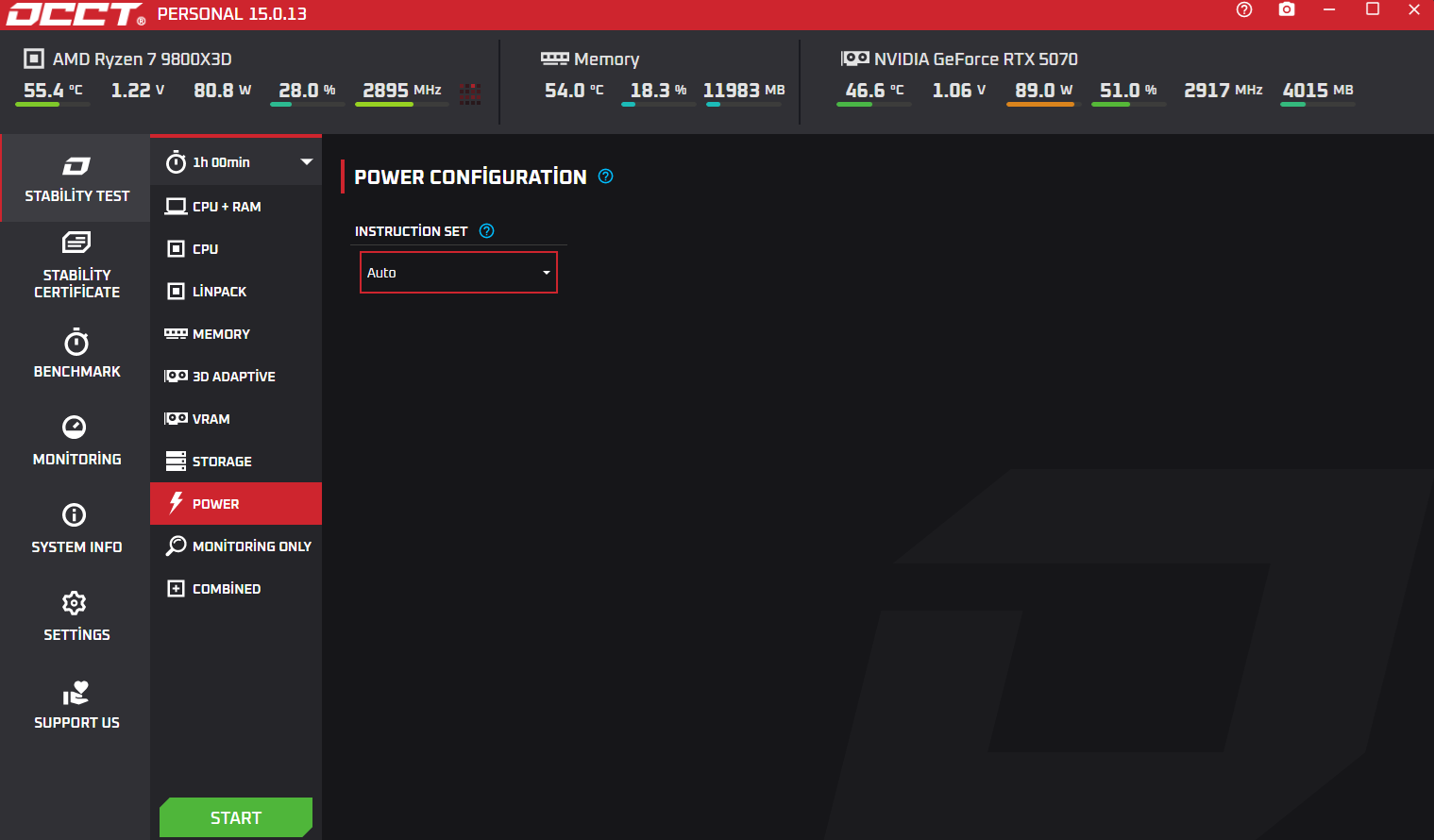
Task: Click the CPU power 80.8 W reading
Action: 223,91
